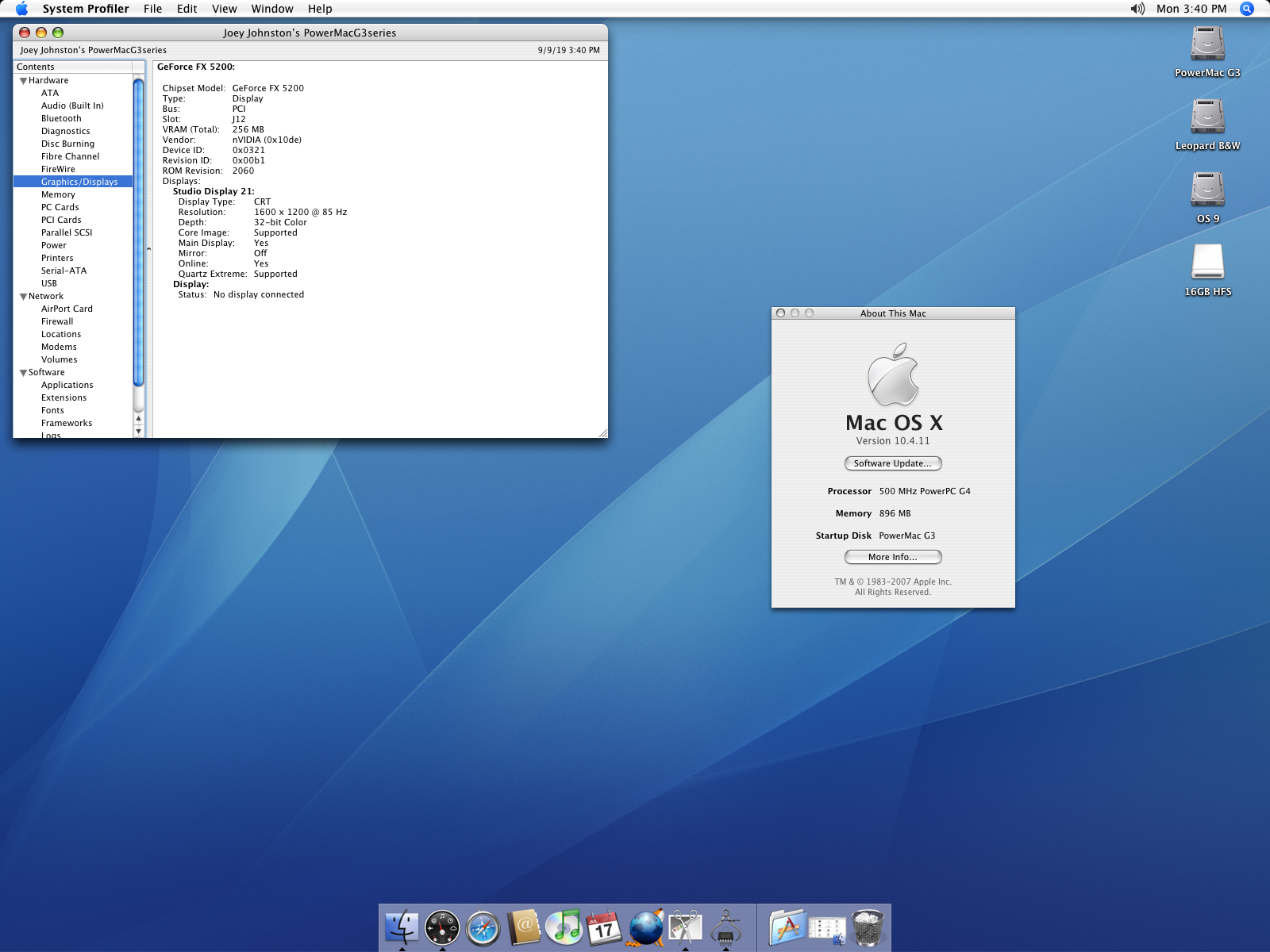This screenshot has height=952, width=1270.
Task: Restore the minimized window in Dock
Action: click(x=827, y=928)
